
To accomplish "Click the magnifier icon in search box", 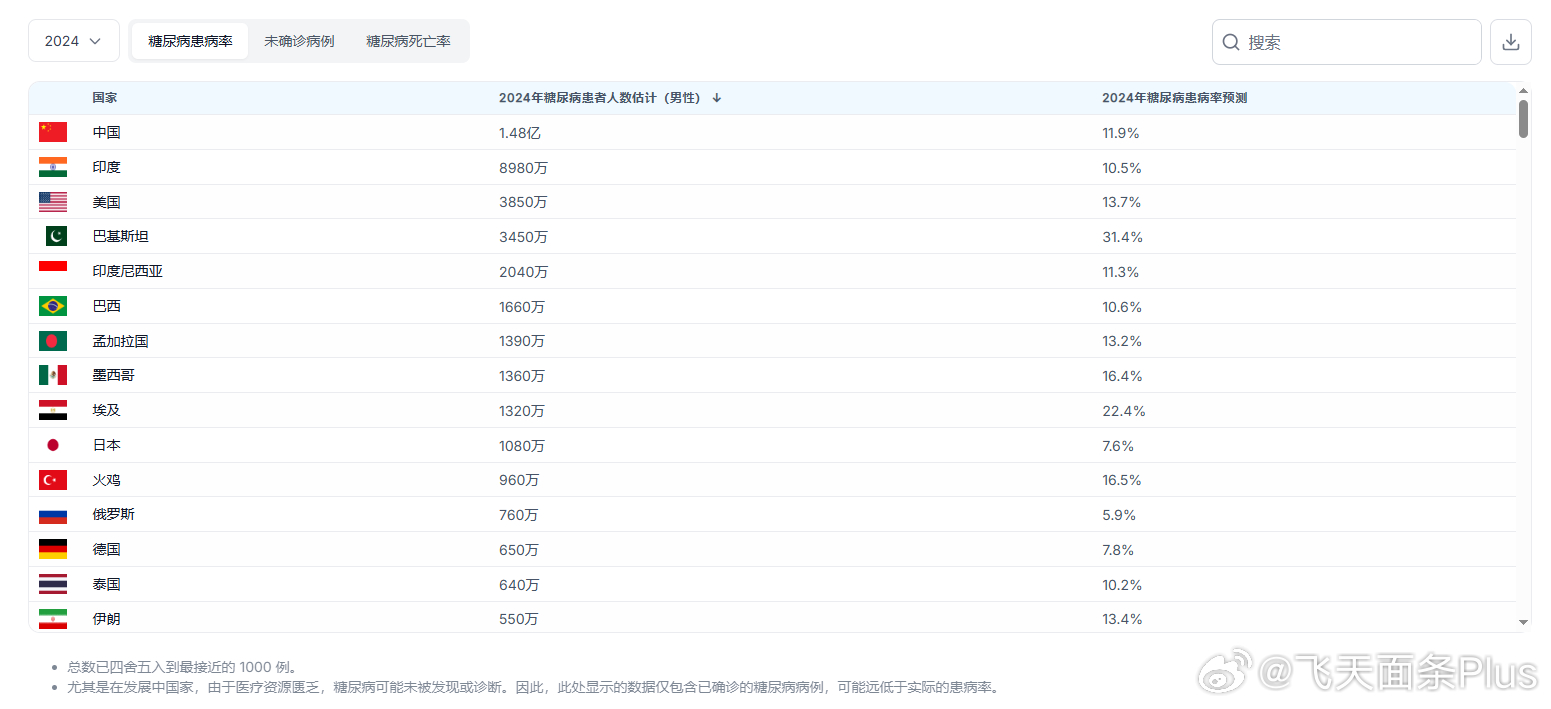I will point(1232,42).
